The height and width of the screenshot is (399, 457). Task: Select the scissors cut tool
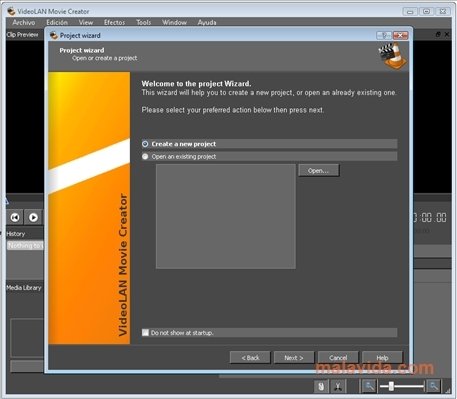tap(338, 386)
